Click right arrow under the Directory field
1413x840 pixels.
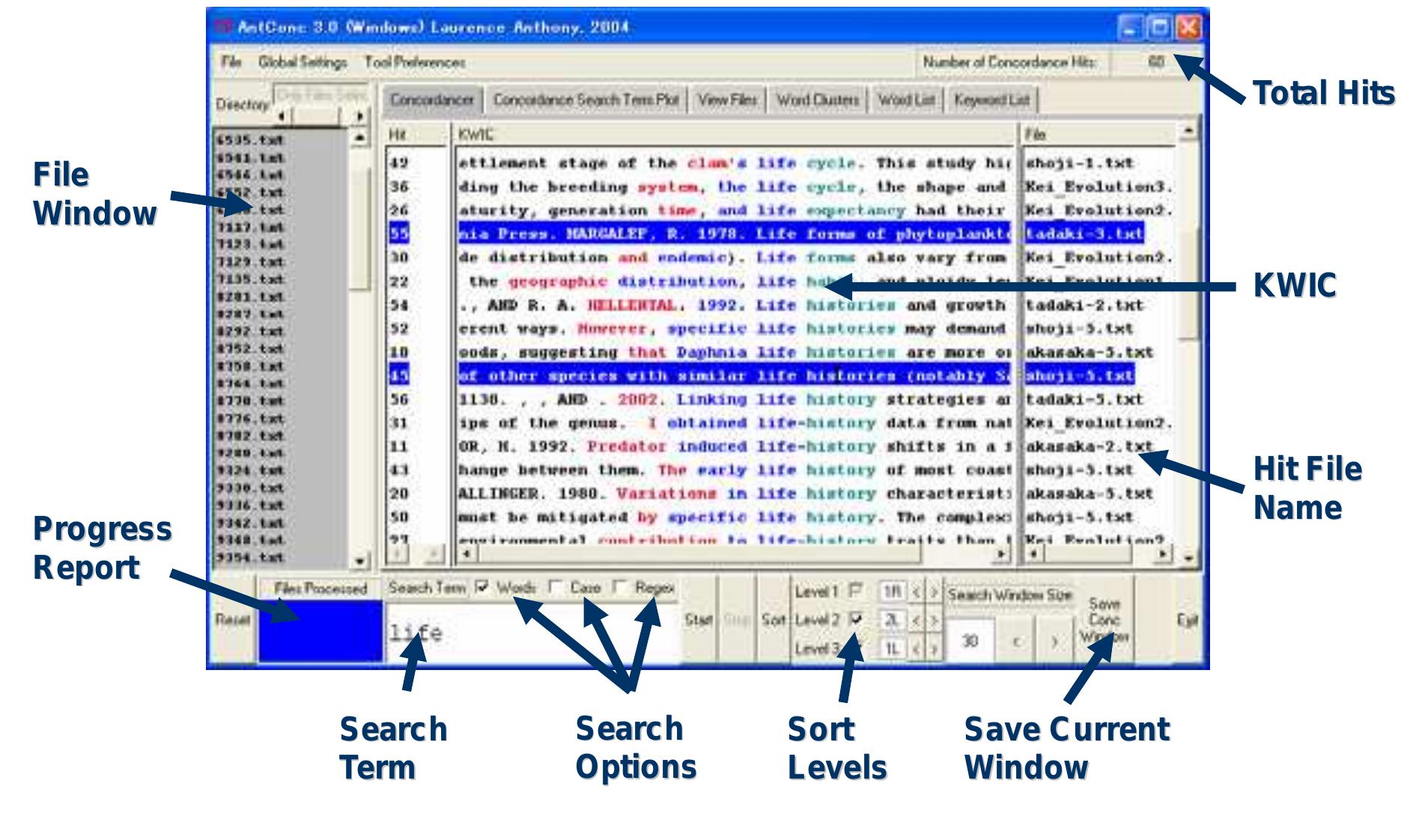pos(360,116)
